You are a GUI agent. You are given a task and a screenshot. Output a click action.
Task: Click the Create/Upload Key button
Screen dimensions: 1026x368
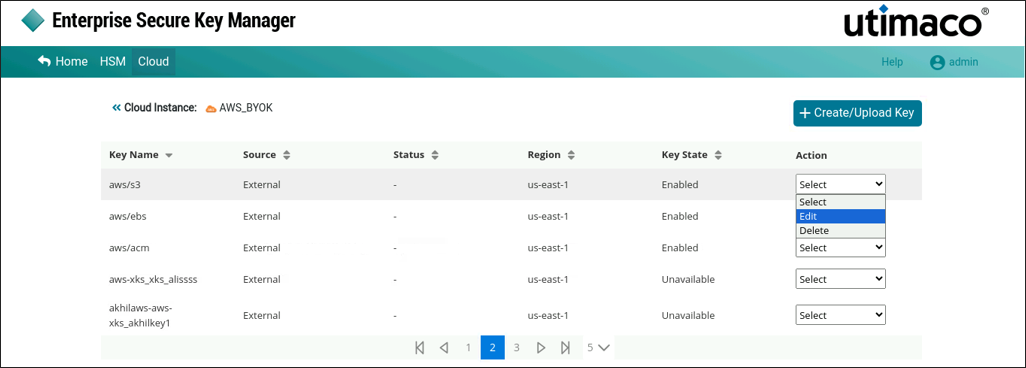(857, 113)
